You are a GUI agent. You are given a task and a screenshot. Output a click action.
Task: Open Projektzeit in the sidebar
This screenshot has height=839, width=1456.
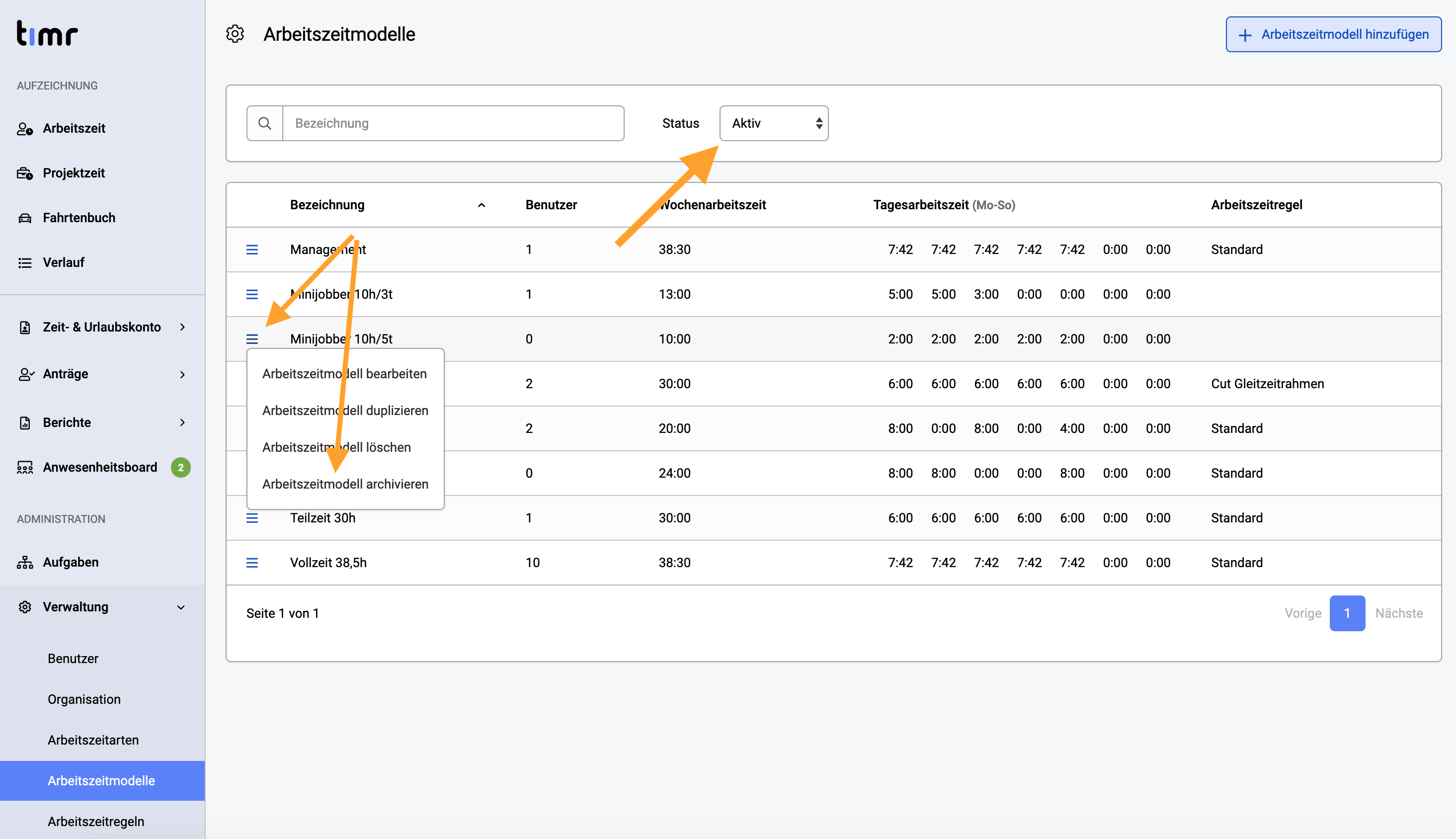click(74, 173)
